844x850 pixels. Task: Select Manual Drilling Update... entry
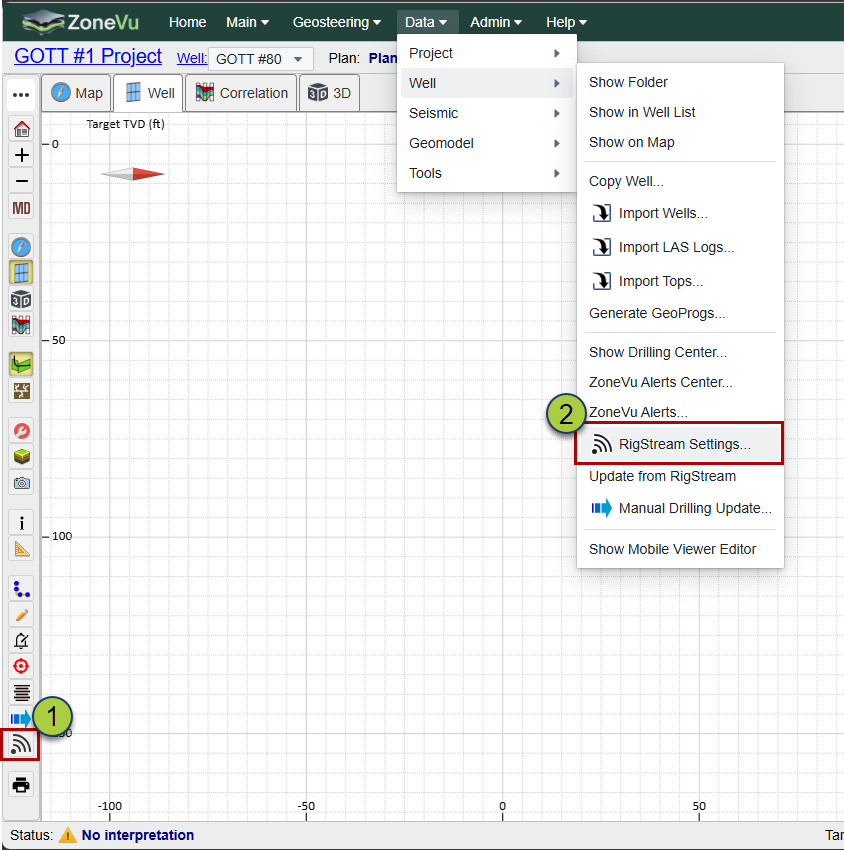(681, 508)
